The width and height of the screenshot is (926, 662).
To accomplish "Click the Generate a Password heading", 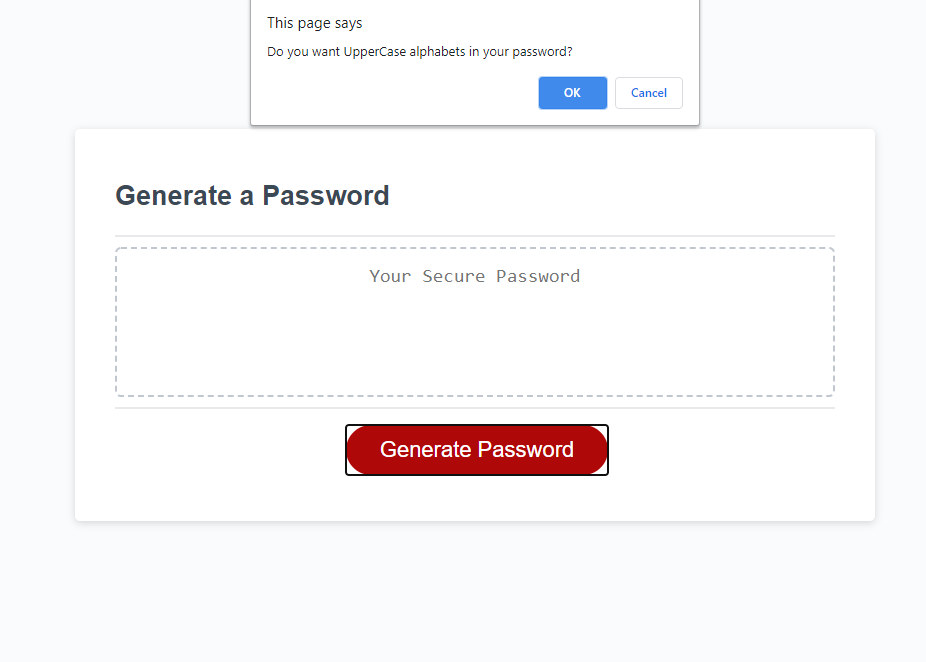I will pos(252,196).
